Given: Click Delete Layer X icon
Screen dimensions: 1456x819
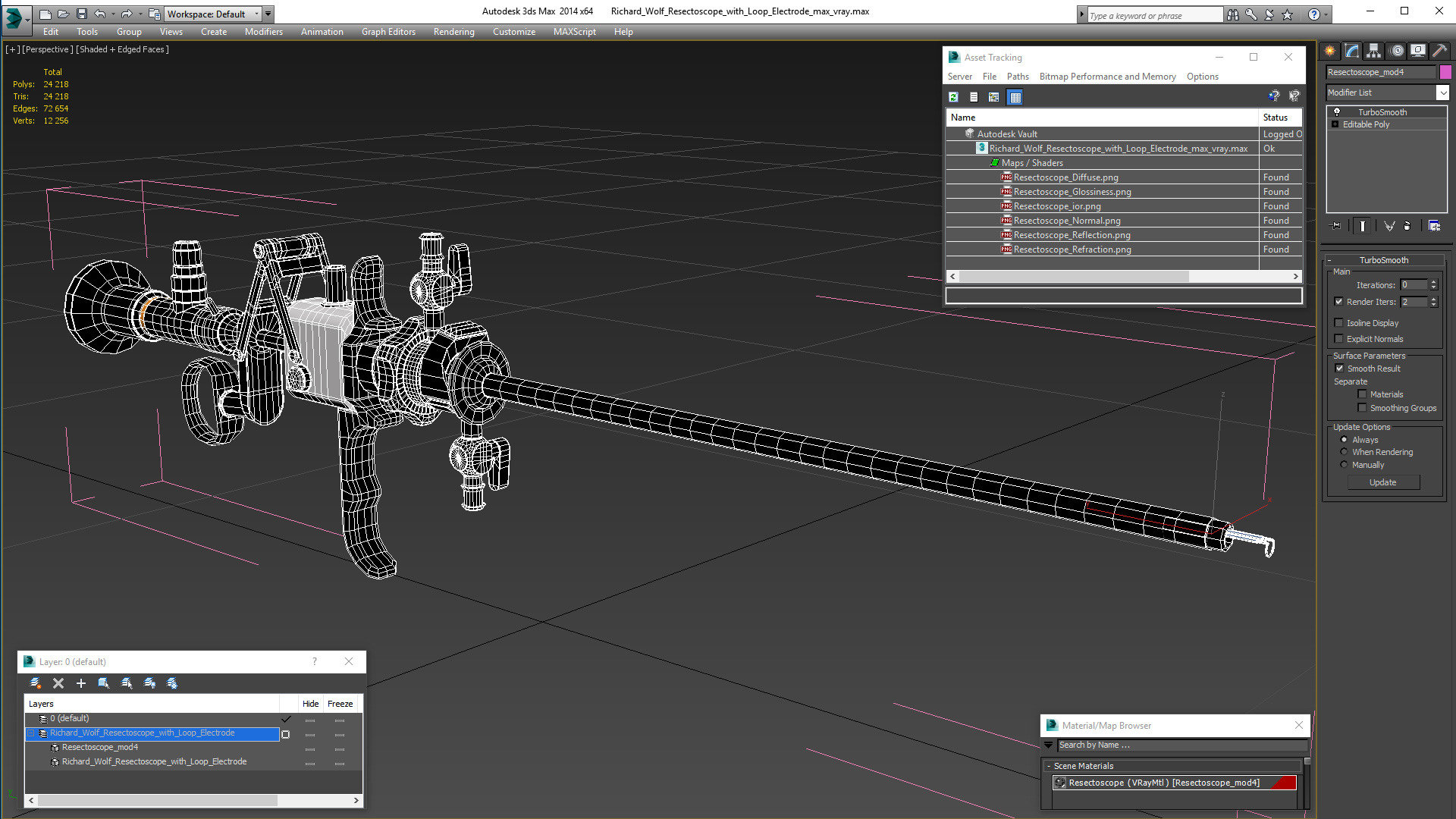Looking at the screenshot, I should coord(58,683).
